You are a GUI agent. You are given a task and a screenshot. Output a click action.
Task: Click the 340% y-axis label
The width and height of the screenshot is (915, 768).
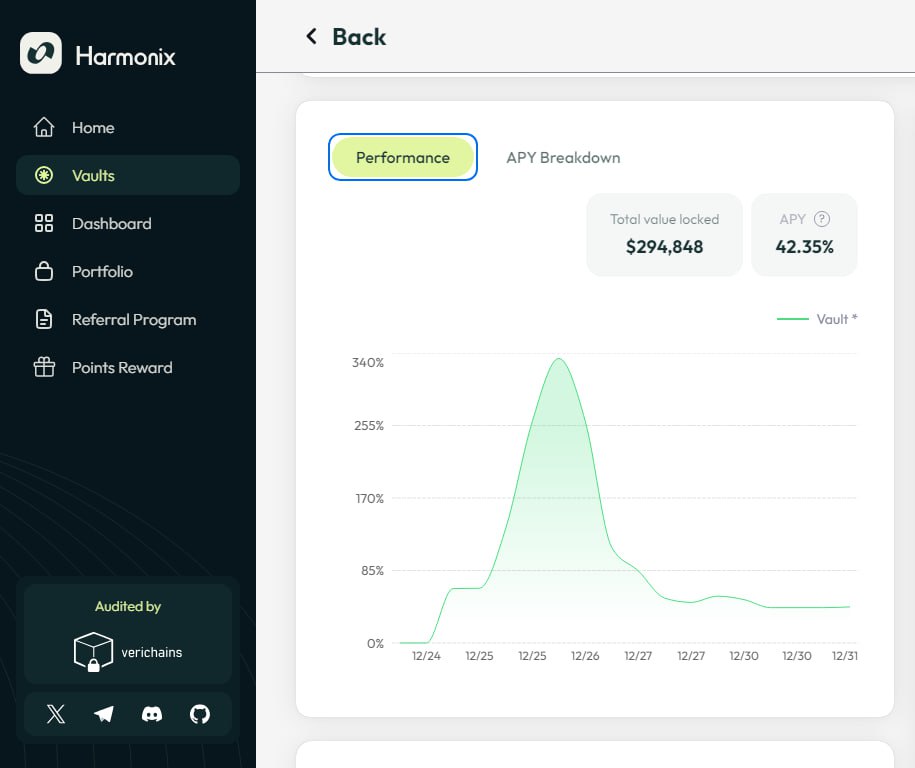coord(368,362)
